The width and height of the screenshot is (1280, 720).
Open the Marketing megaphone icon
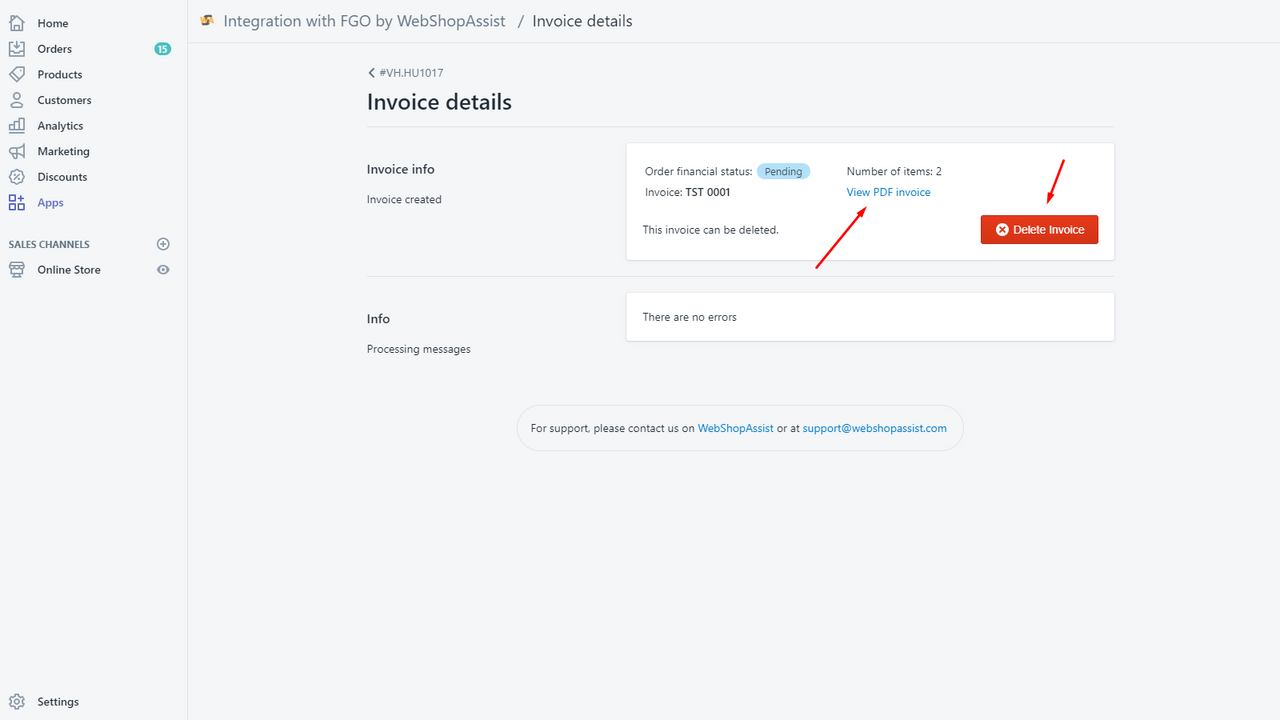pos(16,151)
